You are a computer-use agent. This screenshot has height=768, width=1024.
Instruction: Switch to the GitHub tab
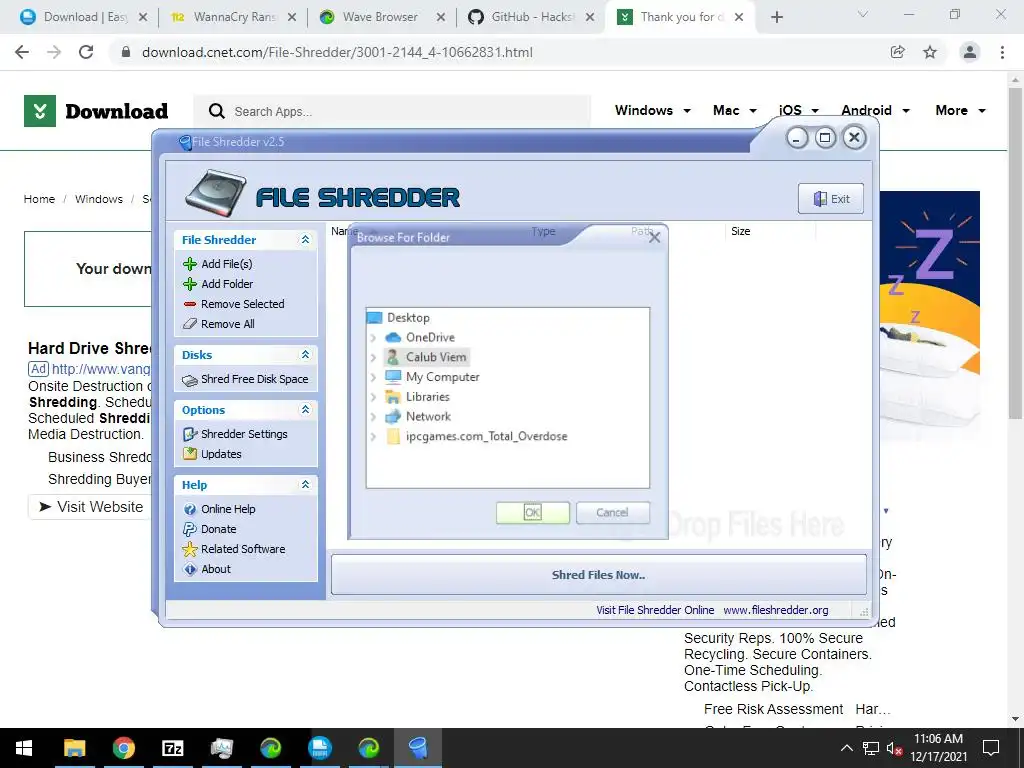click(531, 17)
